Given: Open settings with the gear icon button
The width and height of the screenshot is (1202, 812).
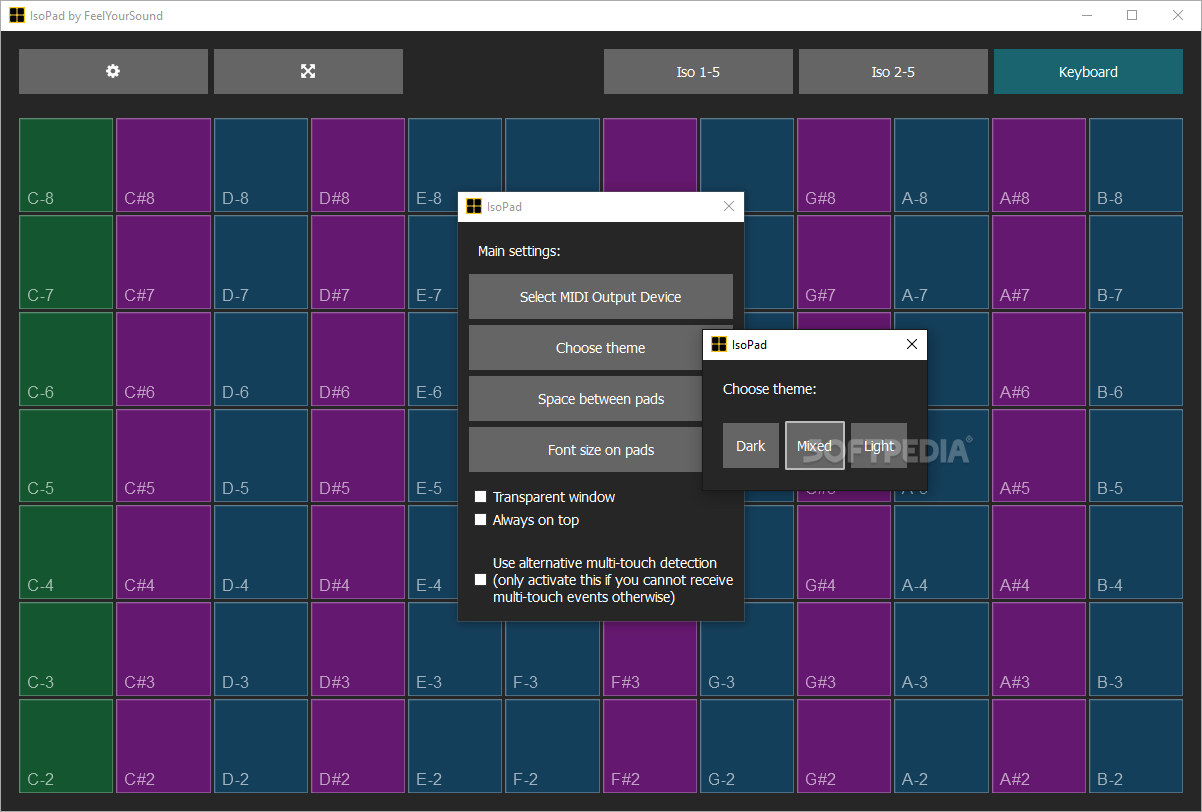Looking at the screenshot, I should pos(113,72).
